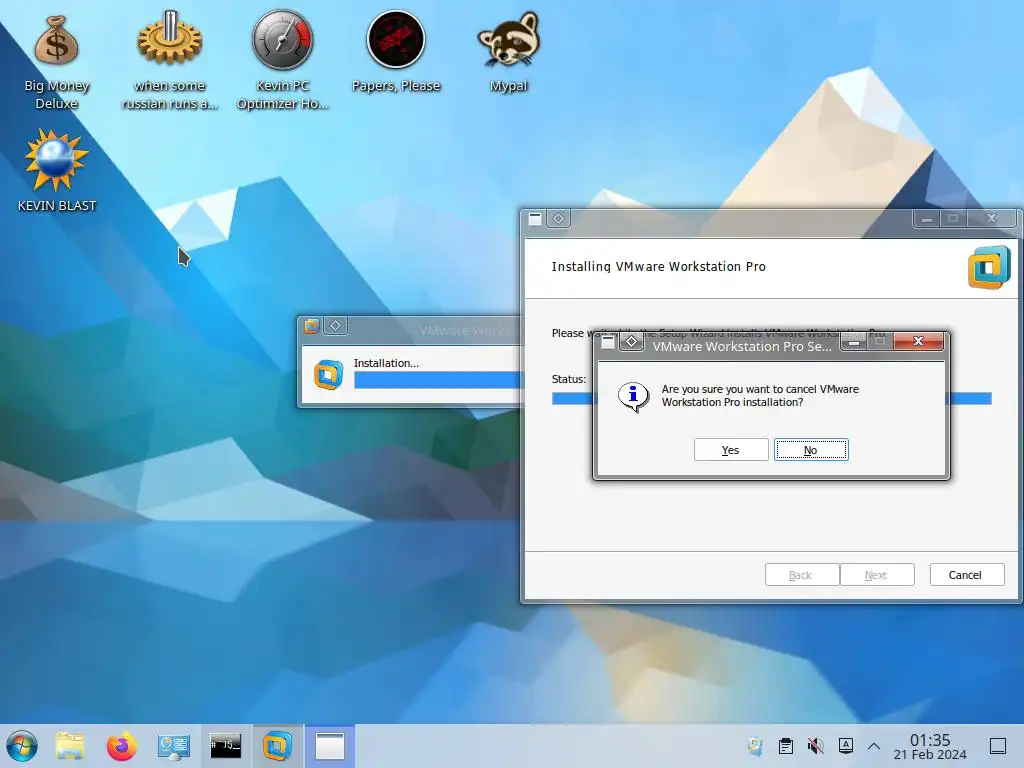Select the blank window taskbar entry
Screen dimensions: 1024x768
330,746
